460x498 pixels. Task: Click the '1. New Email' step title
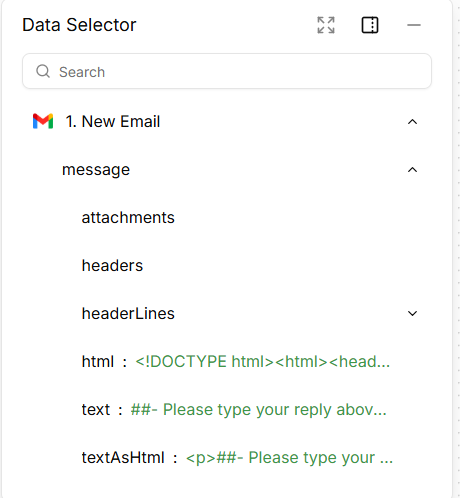pyautogui.click(x=113, y=121)
